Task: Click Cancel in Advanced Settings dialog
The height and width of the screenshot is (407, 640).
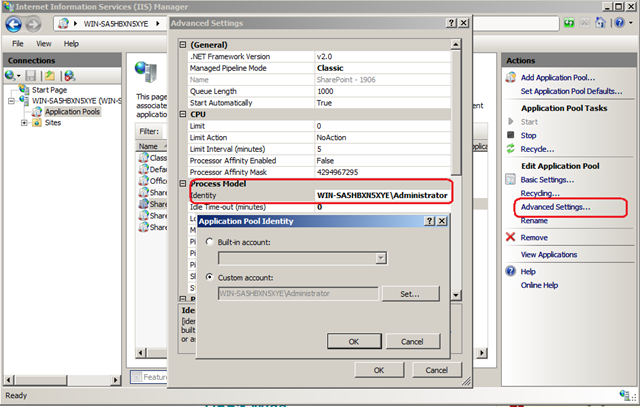Action: 437,370
